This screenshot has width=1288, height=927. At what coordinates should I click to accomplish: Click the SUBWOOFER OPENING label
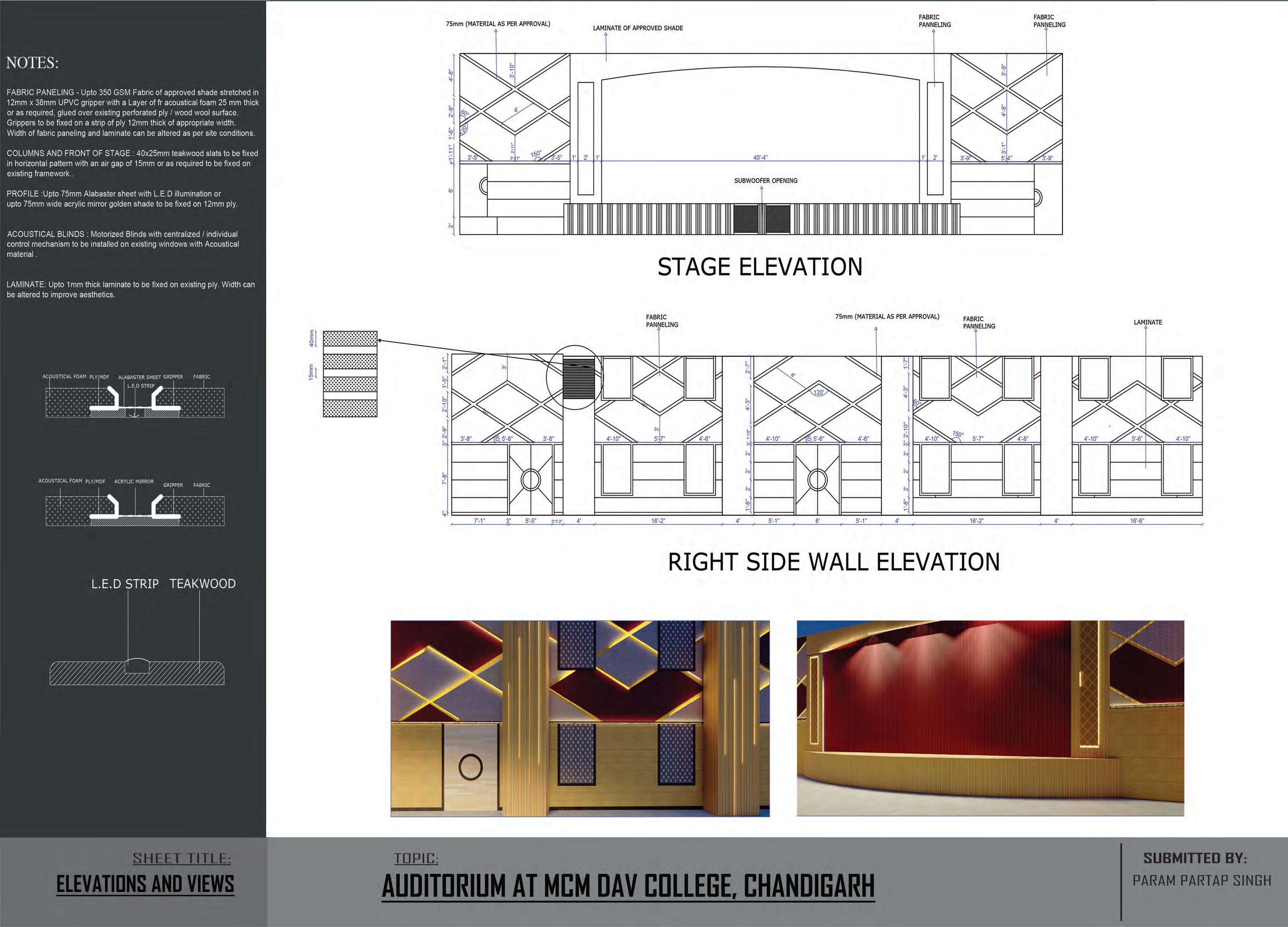coord(766,181)
